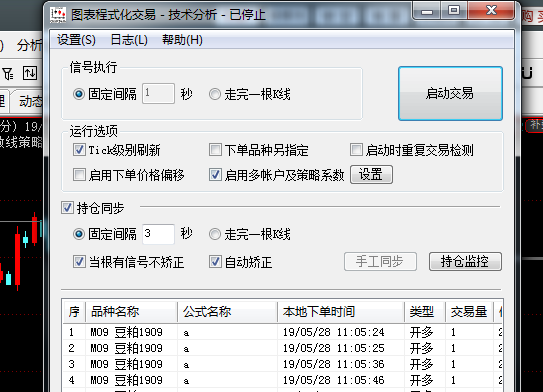This screenshot has height=392, width=543.
Task: Click the filter icon in background toolbar
Action: [x=8, y=73]
